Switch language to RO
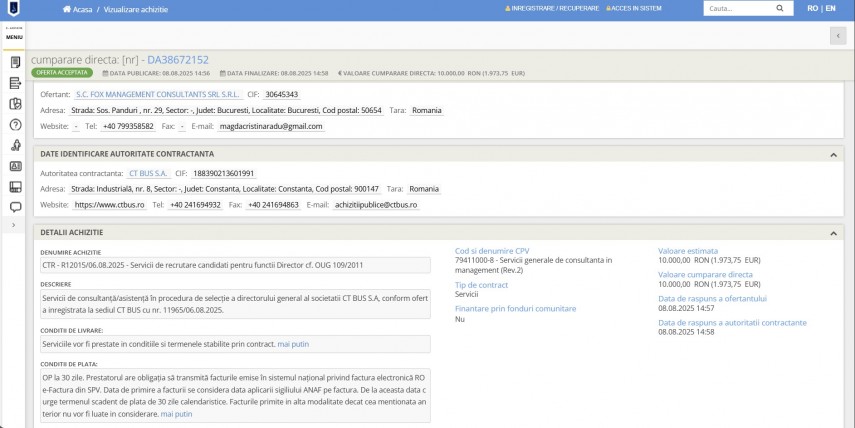Viewport: 855px width, 428px height. coord(812,8)
